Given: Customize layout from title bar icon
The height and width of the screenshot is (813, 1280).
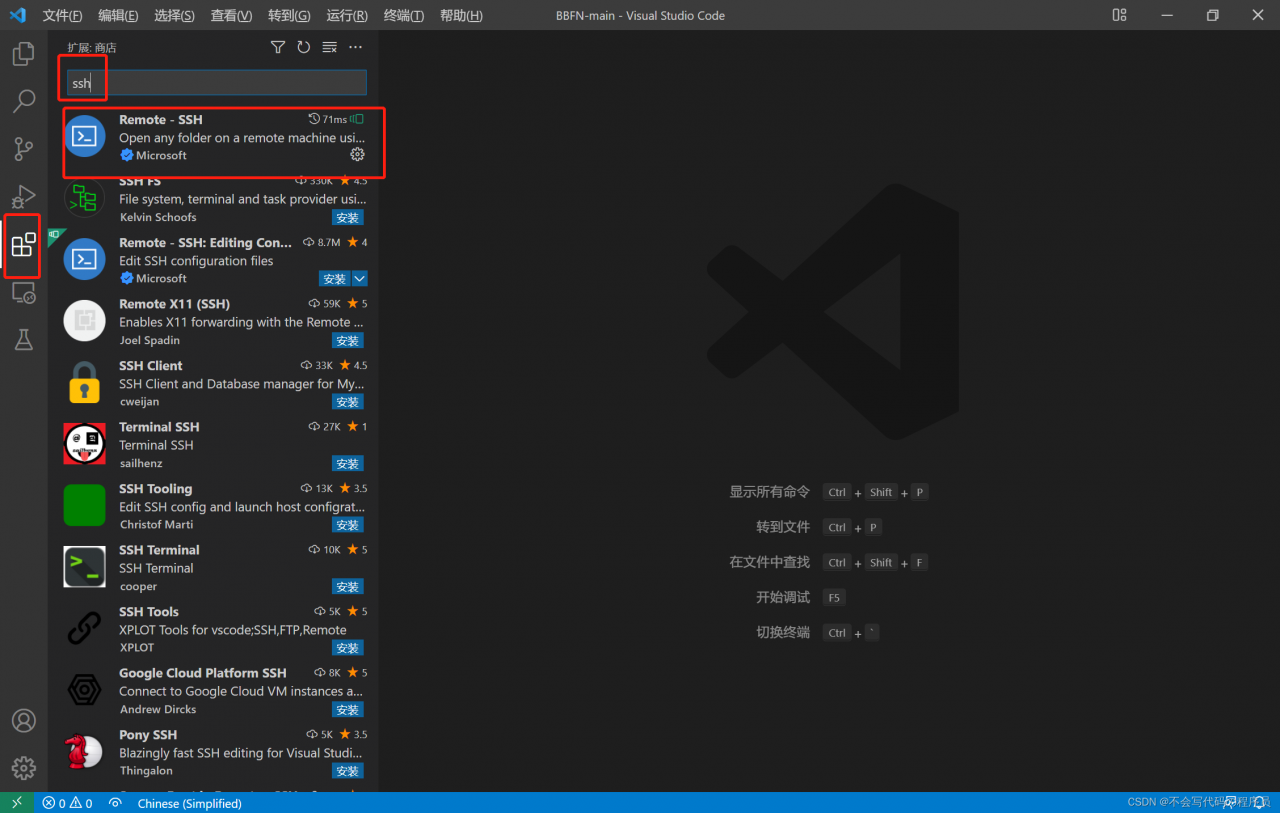Looking at the screenshot, I should point(1119,15).
